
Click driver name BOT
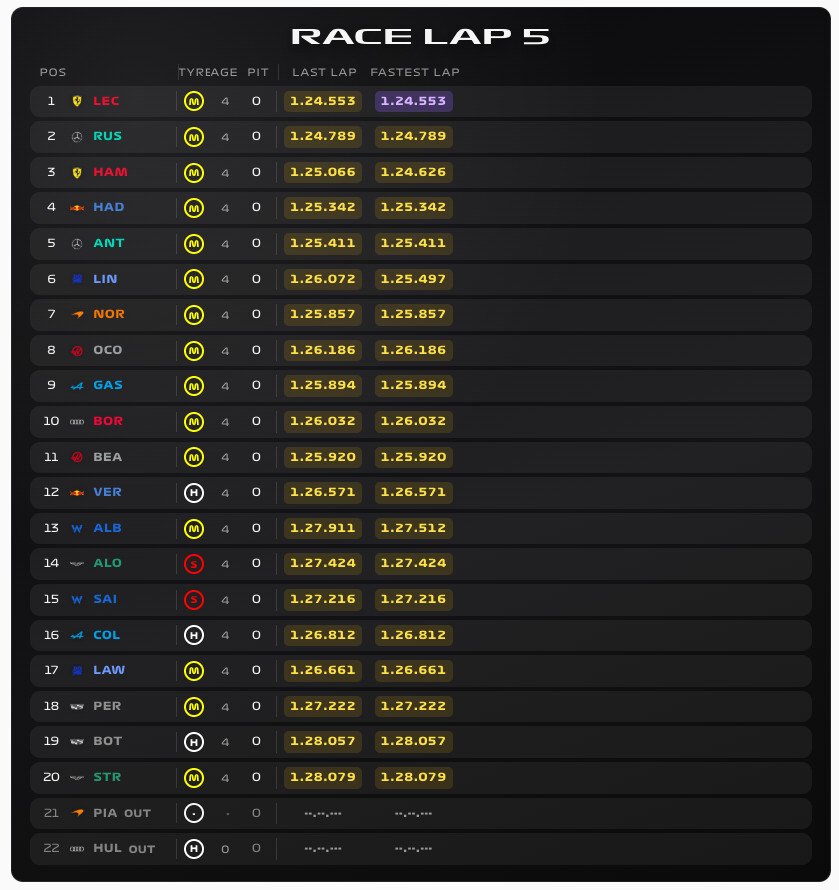tap(107, 741)
